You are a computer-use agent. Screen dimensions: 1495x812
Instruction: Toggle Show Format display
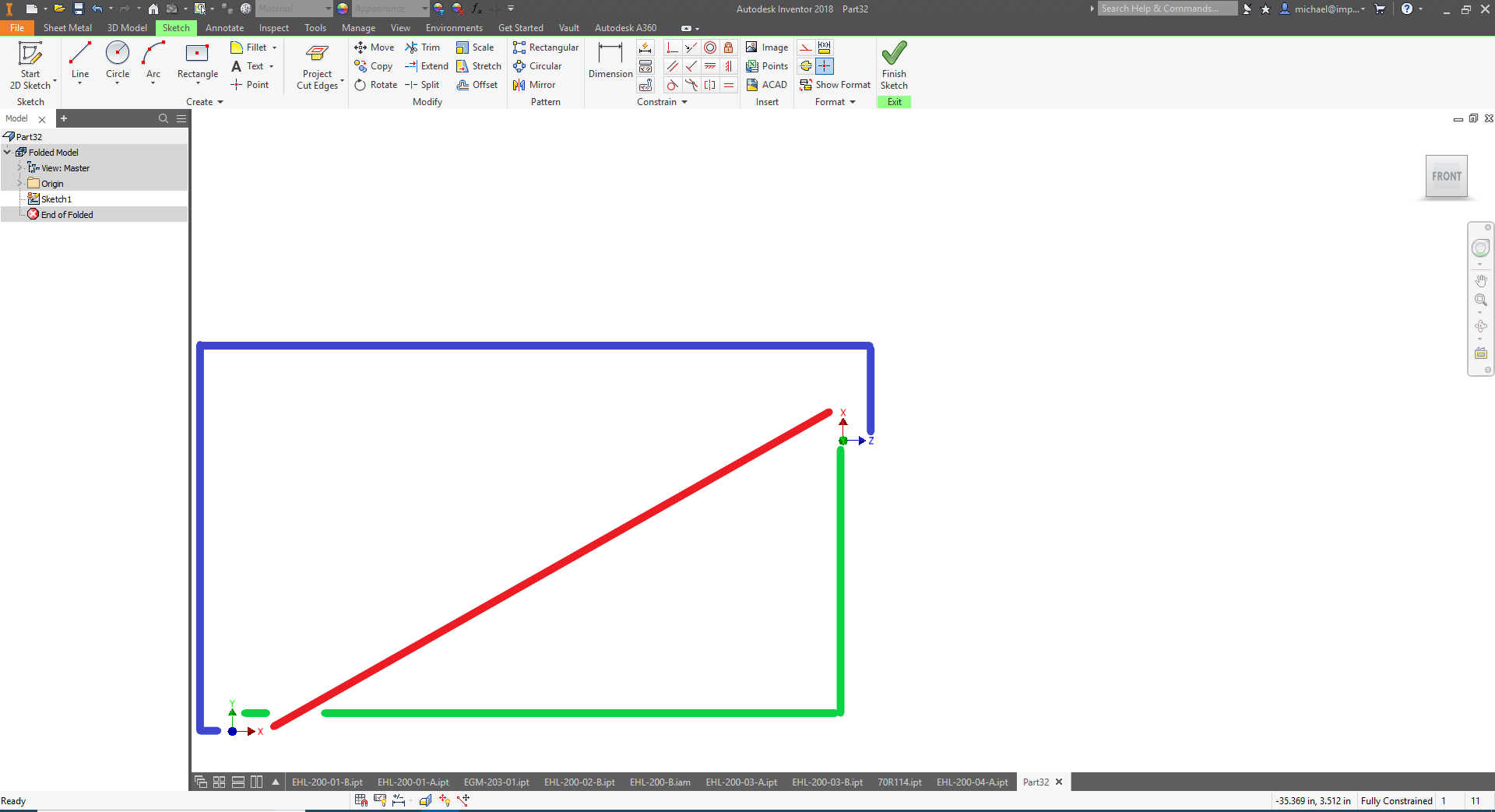(835, 85)
